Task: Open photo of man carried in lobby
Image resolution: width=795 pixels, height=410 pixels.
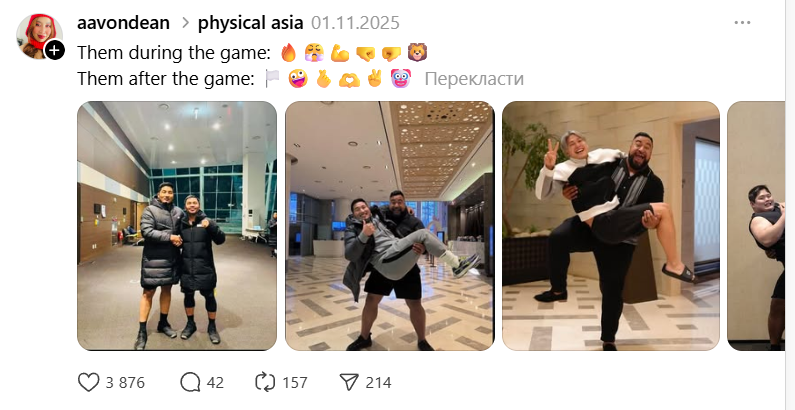Action: 389,226
